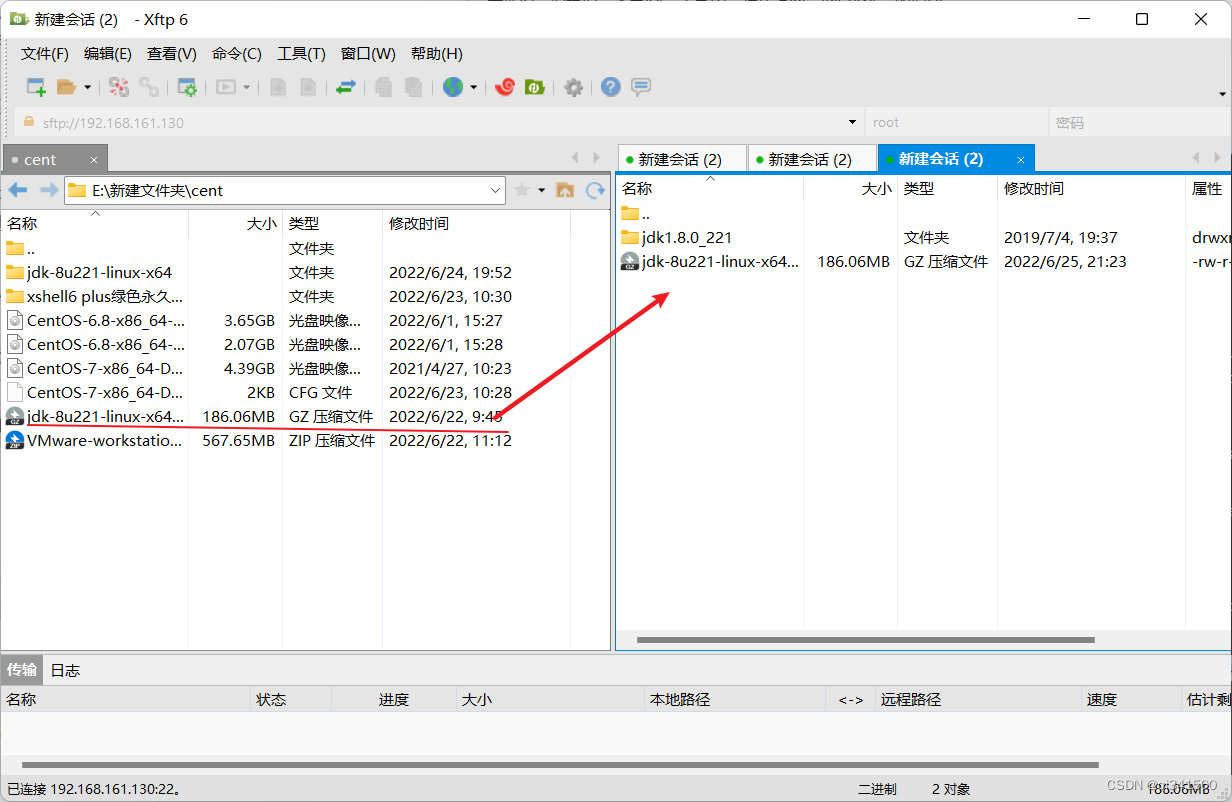Click the grayed play window icon
The height and width of the screenshot is (802, 1232).
click(x=226, y=87)
